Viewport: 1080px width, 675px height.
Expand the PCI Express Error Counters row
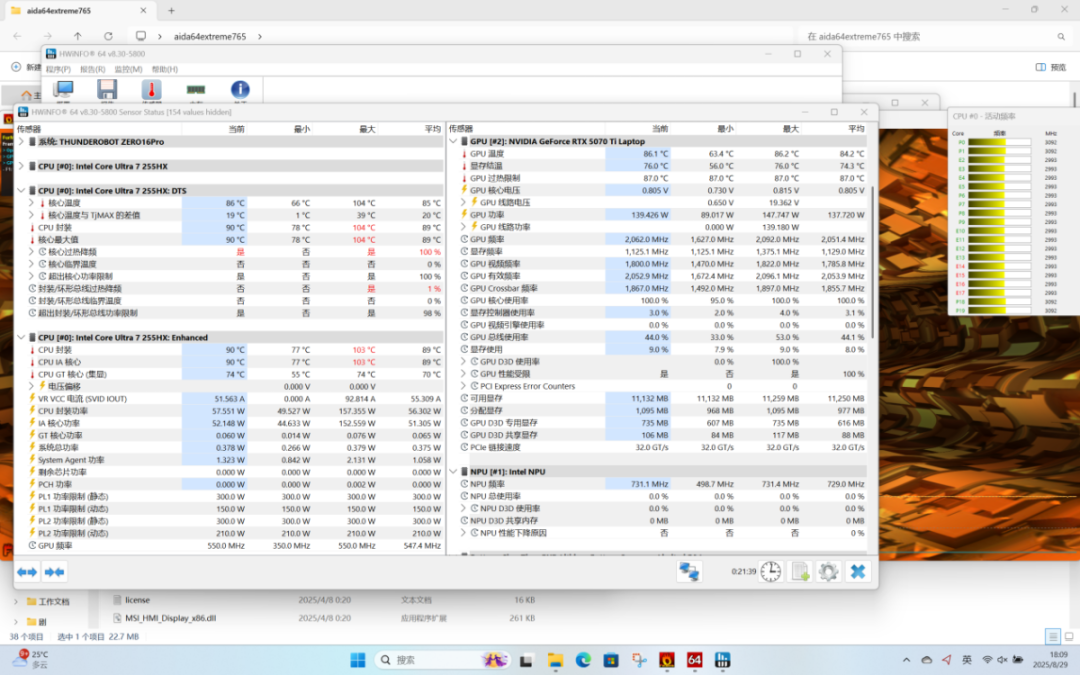[463, 386]
